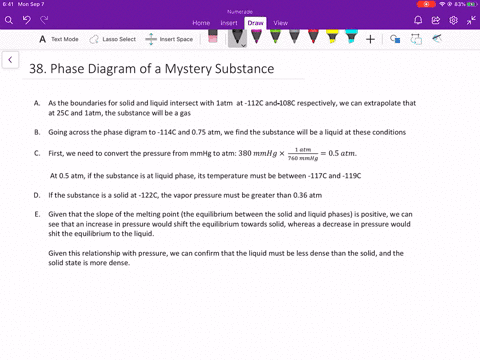
Task: Add a new pen with plus button
Action: 370,39
